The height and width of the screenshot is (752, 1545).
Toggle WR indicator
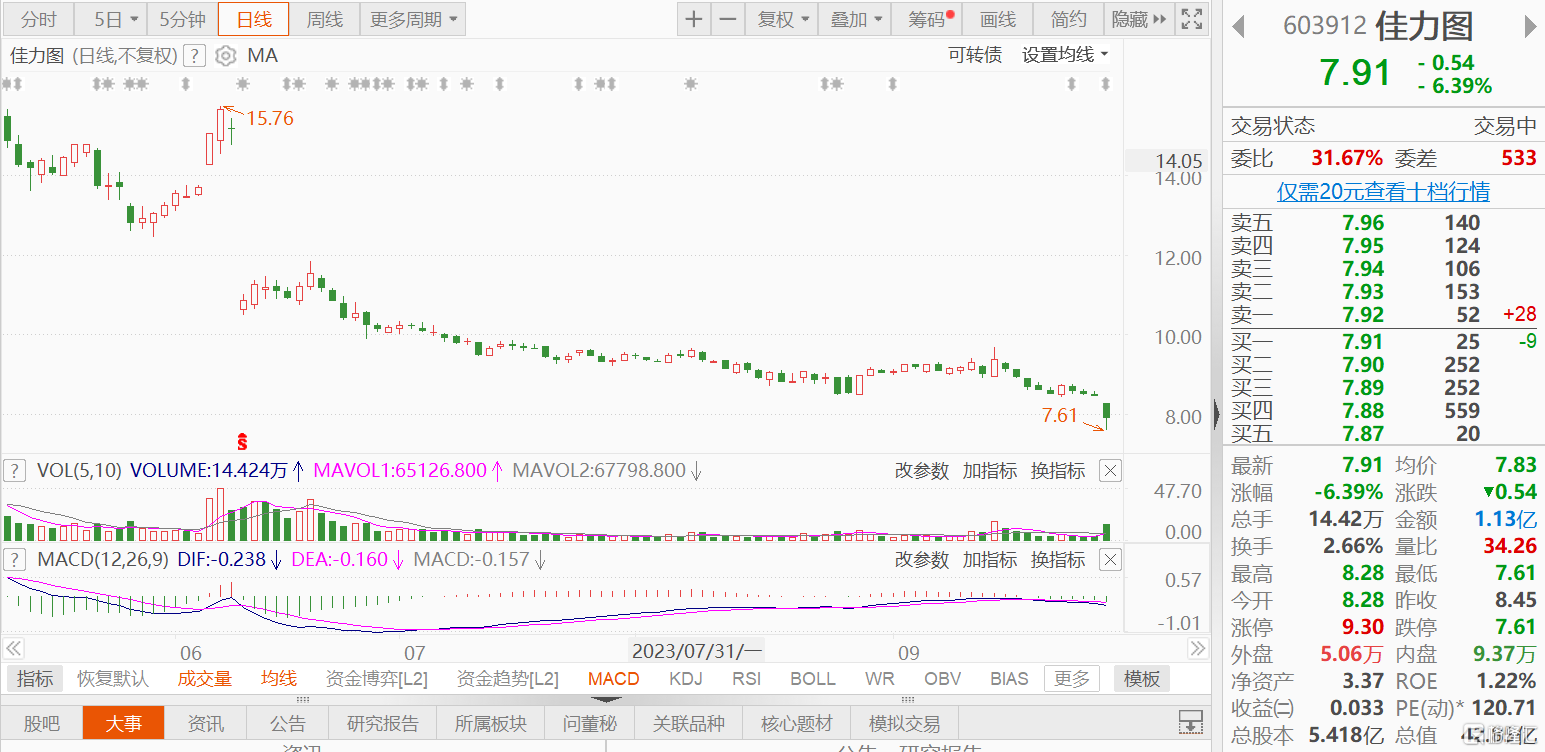[x=879, y=679]
